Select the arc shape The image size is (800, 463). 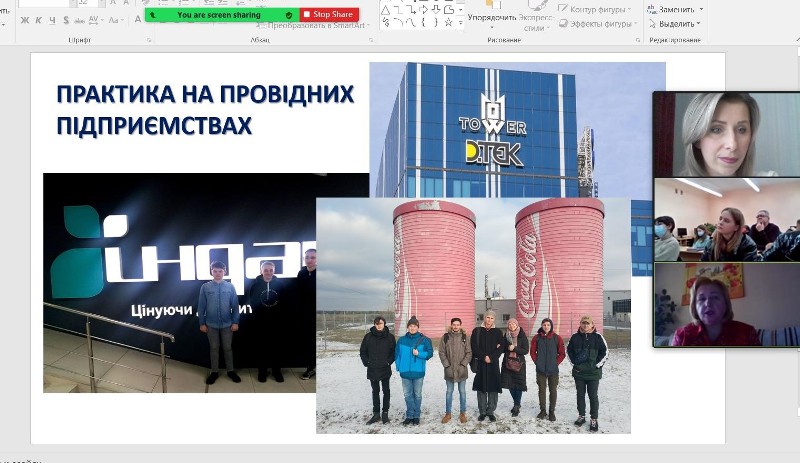pos(398,22)
